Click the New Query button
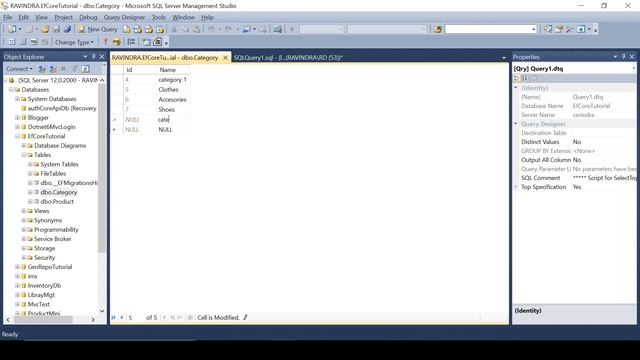Screen dimensions: 640x360 pos(98,29)
